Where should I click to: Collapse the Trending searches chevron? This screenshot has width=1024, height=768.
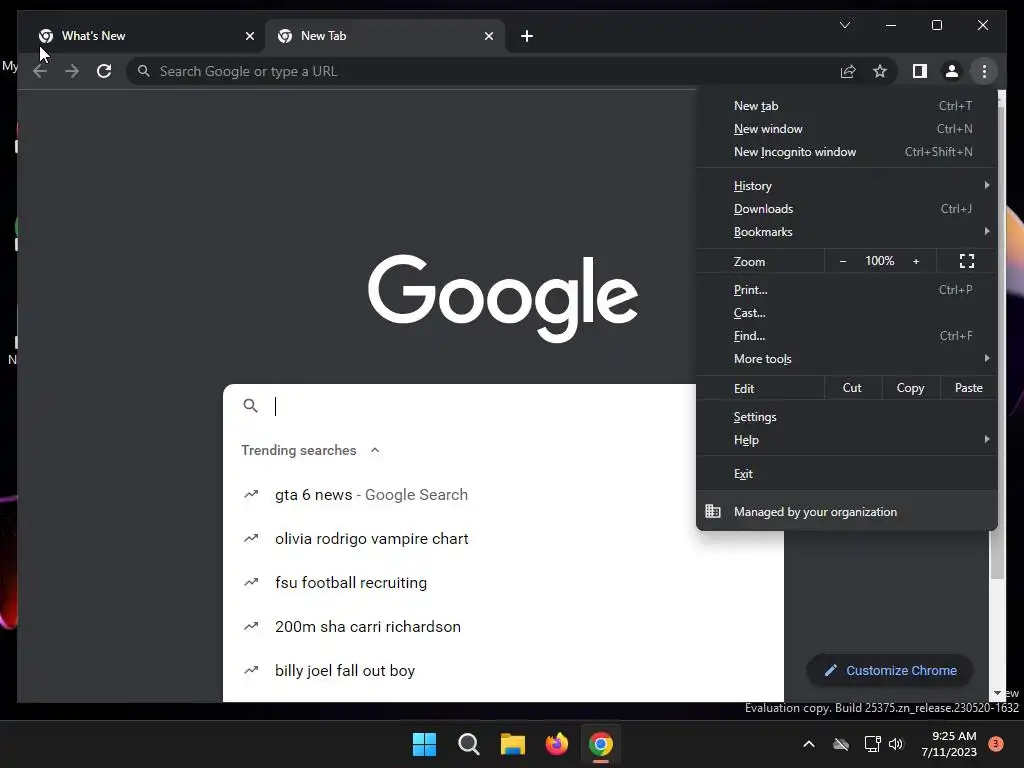tap(375, 450)
